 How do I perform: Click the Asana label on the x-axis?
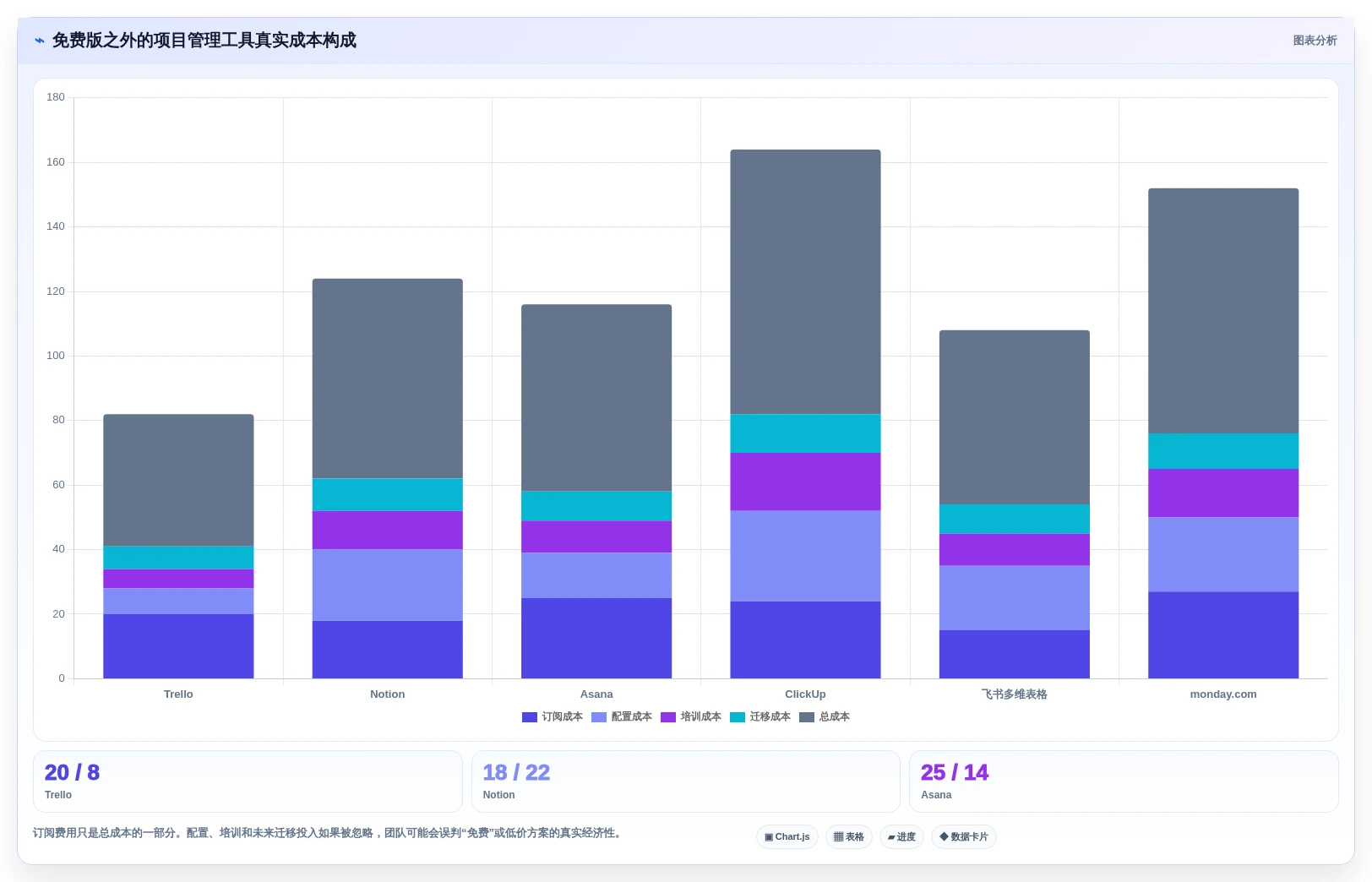pos(596,694)
